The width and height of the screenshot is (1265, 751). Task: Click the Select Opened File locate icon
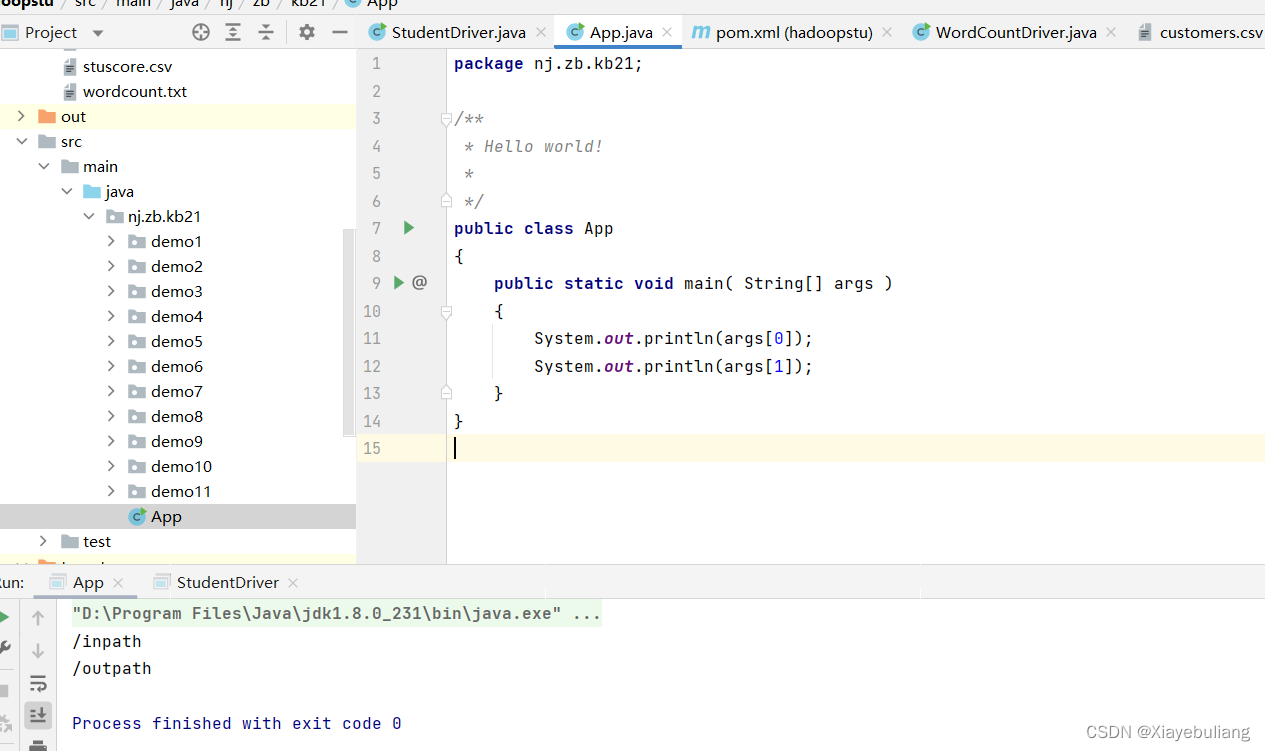coord(201,32)
